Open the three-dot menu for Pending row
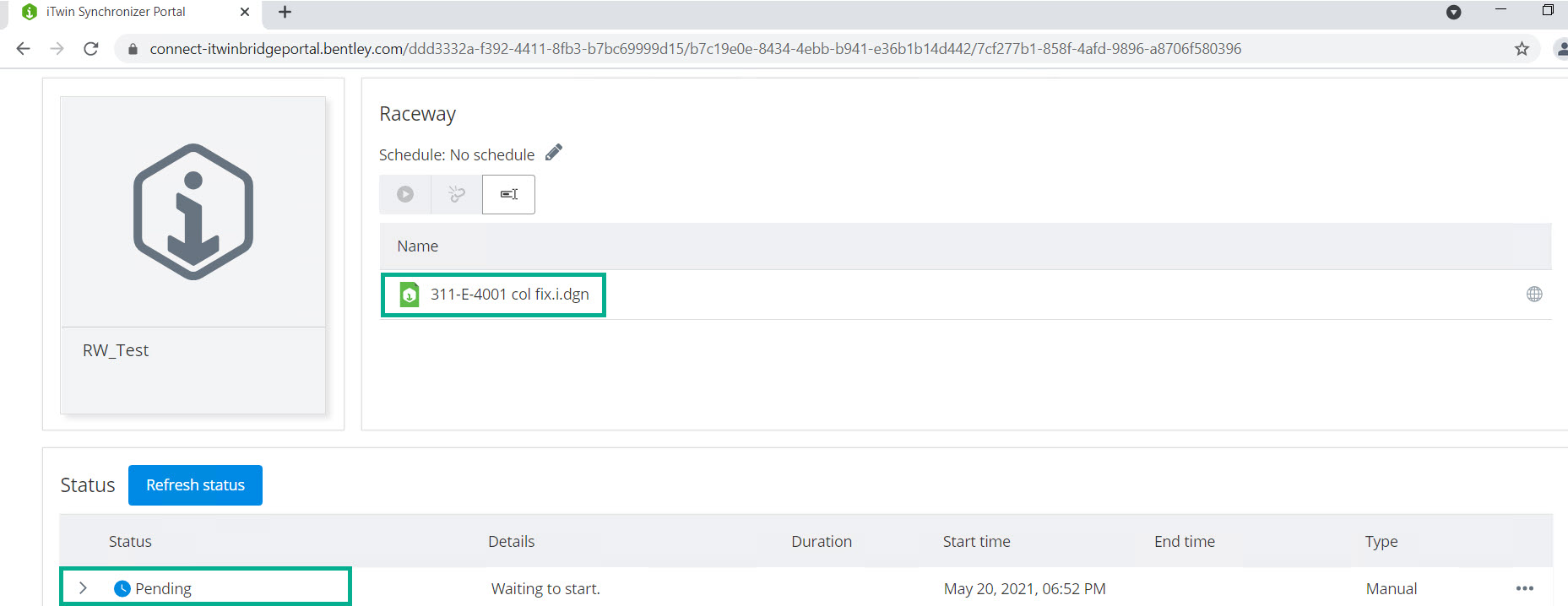Image resolution: width=1568 pixels, height=606 pixels. tap(1524, 588)
